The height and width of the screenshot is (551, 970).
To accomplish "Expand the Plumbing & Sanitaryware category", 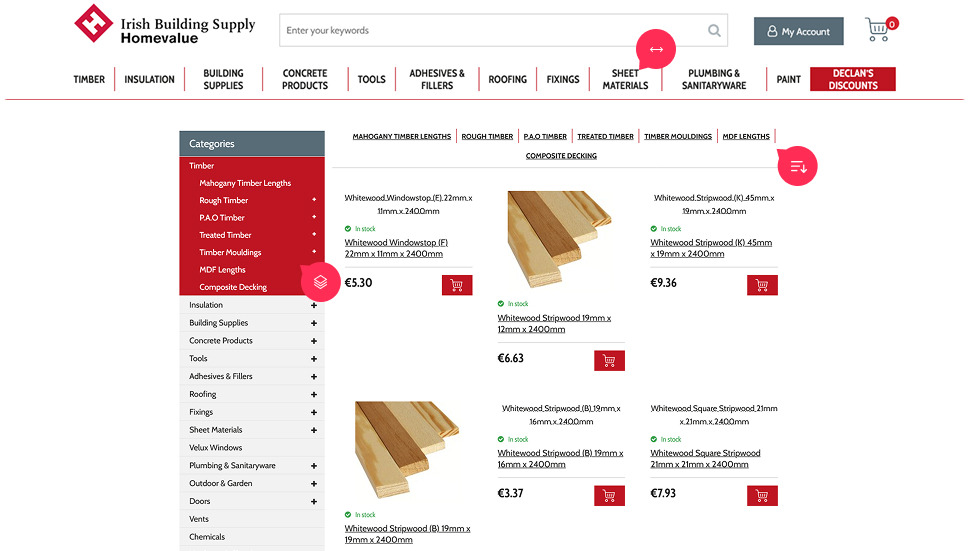I will click(314, 466).
